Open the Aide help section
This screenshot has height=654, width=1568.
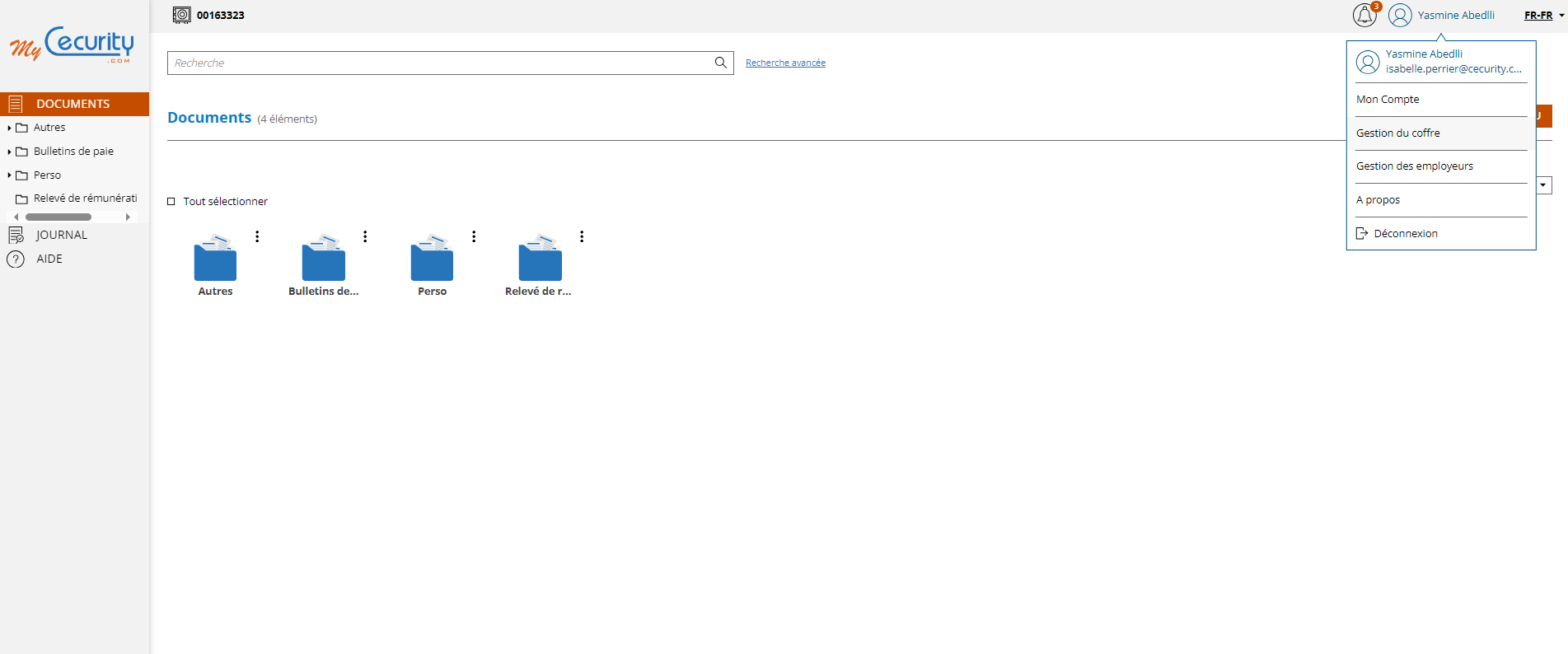tap(49, 259)
